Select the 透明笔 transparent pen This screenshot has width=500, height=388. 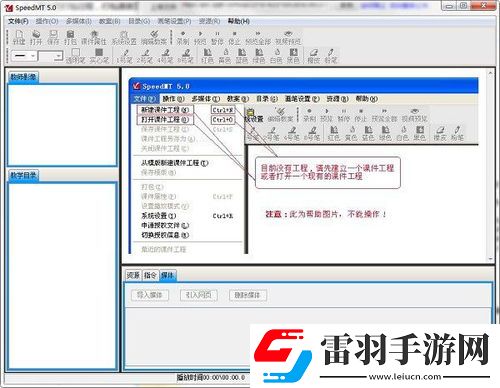click(x=75, y=56)
